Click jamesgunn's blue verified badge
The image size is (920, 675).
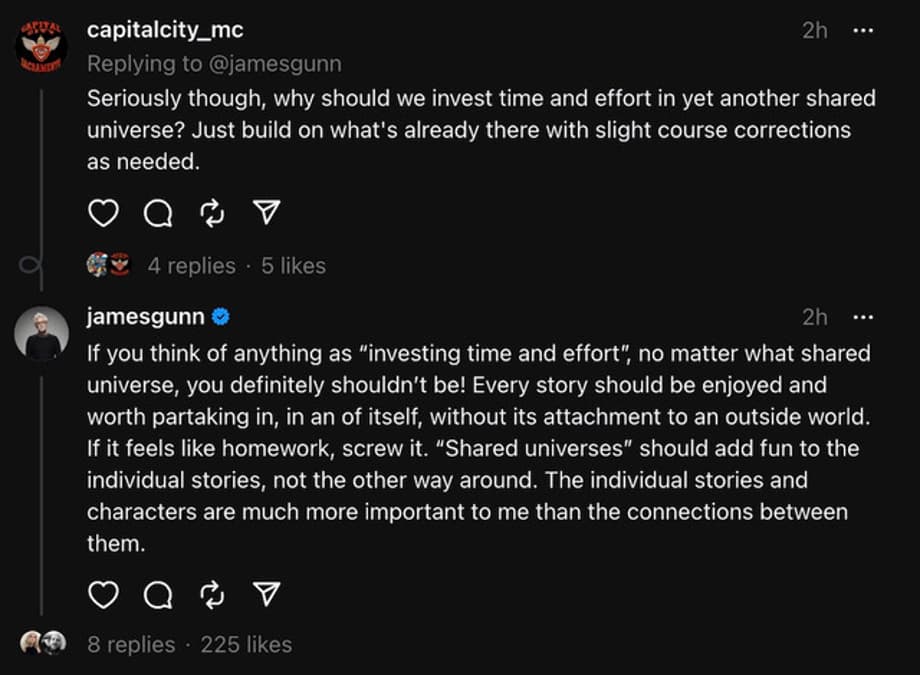coord(222,317)
